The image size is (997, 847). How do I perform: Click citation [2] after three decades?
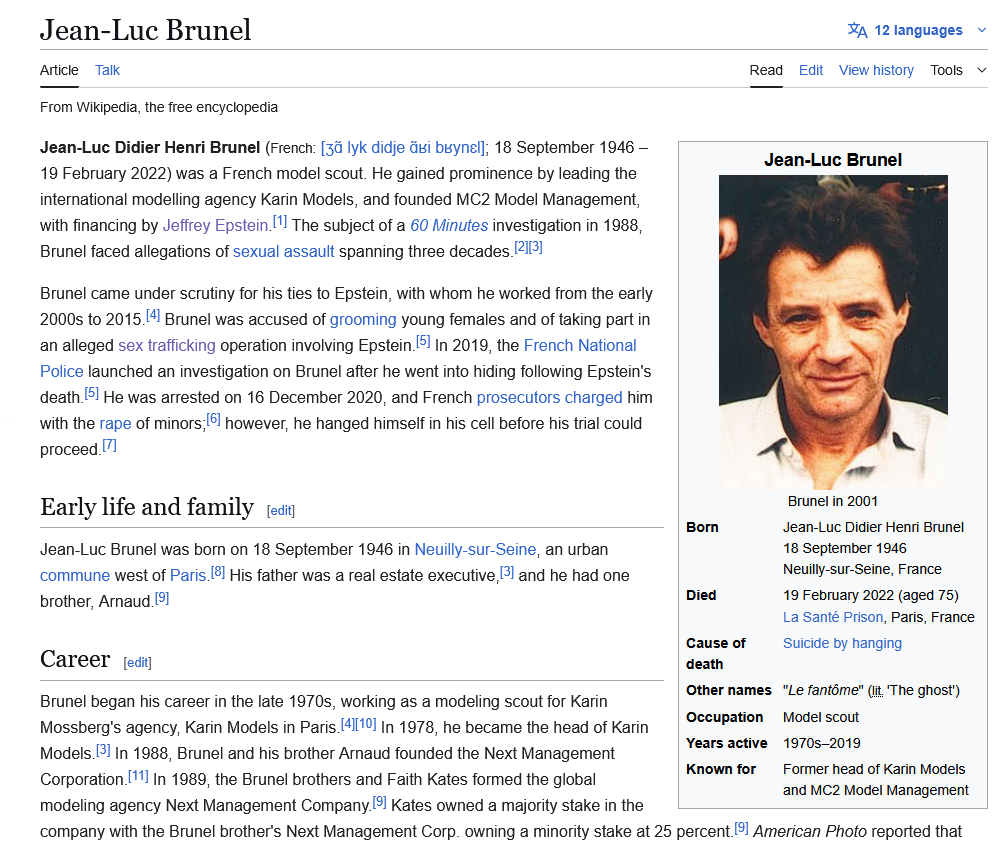[x=521, y=247]
